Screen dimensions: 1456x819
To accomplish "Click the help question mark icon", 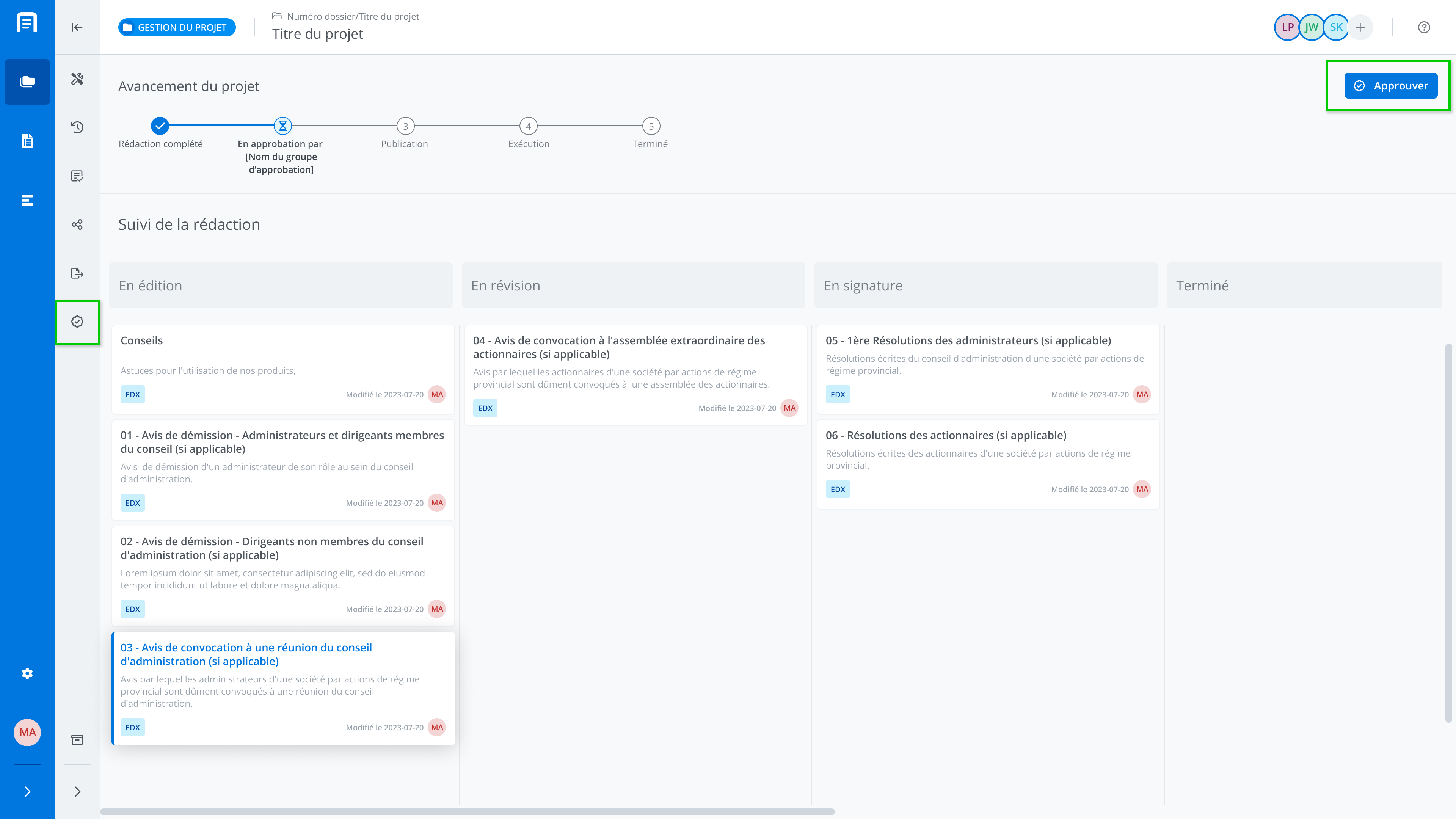I will click(1424, 27).
